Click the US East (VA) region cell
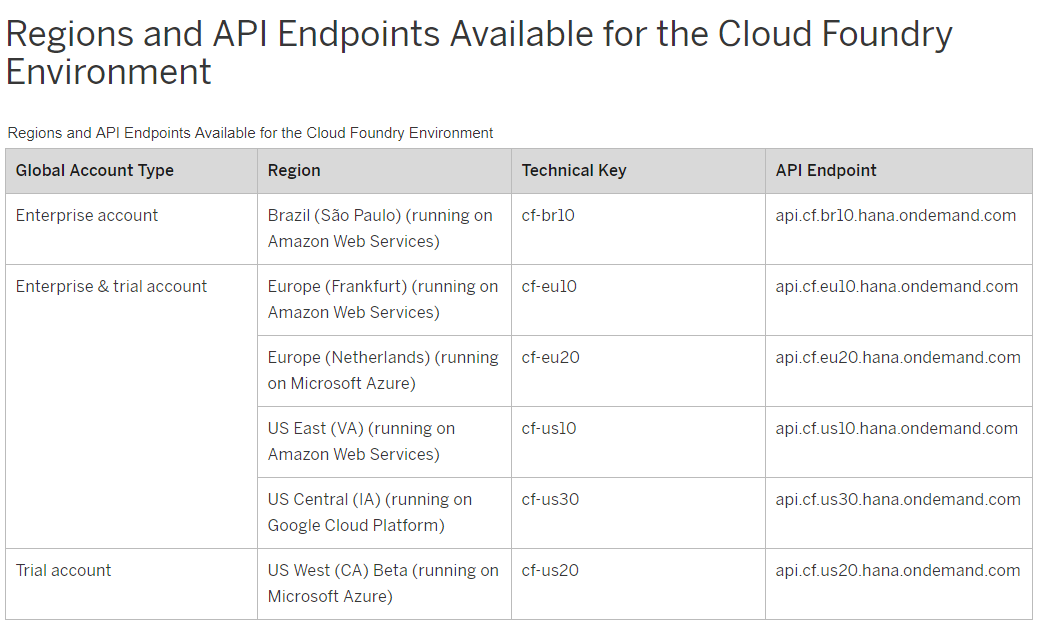This screenshot has height=633, width=1058. (x=361, y=441)
